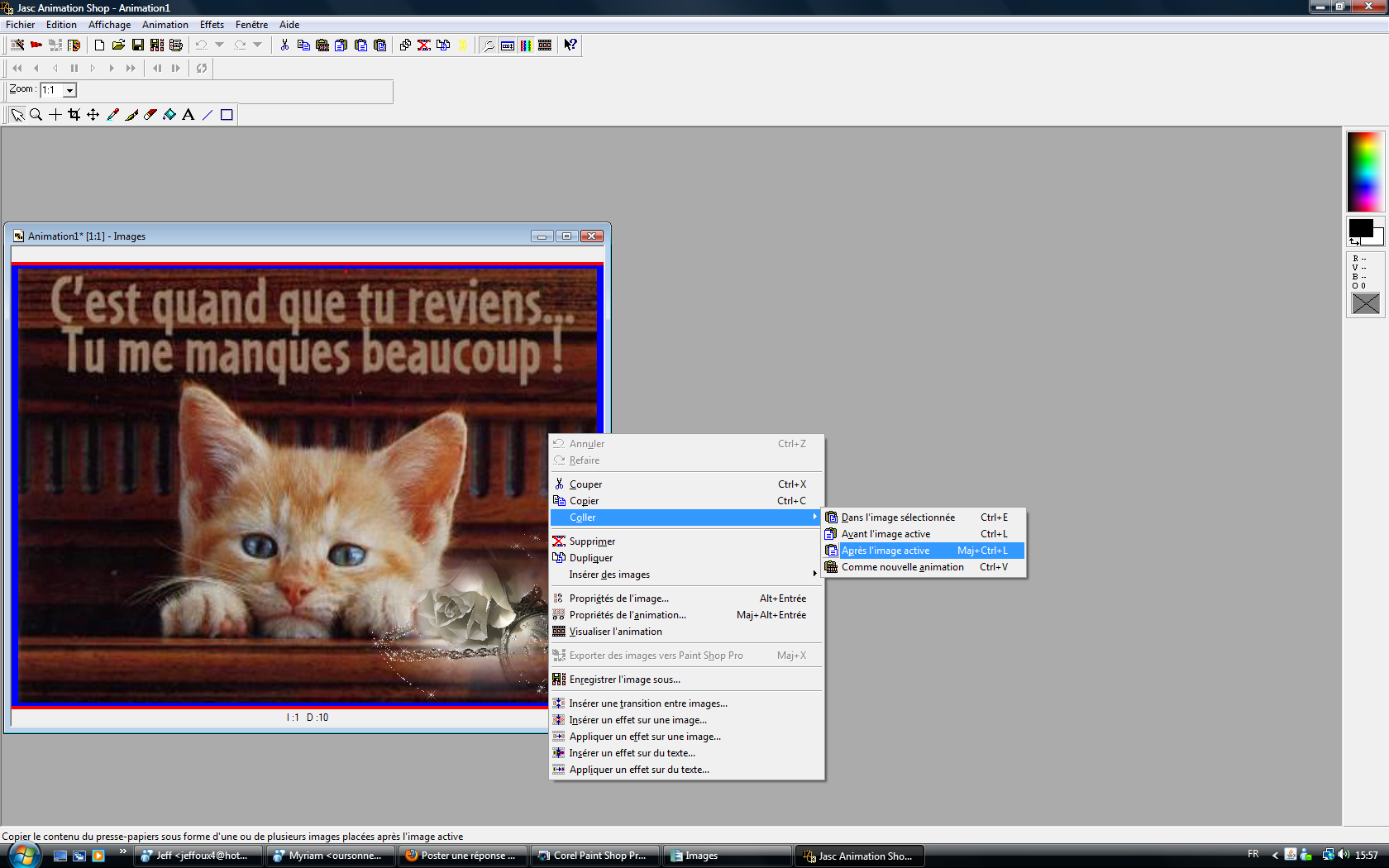Click the crossed-out transparent color box
The image size is (1389, 868).
pos(1365,304)
